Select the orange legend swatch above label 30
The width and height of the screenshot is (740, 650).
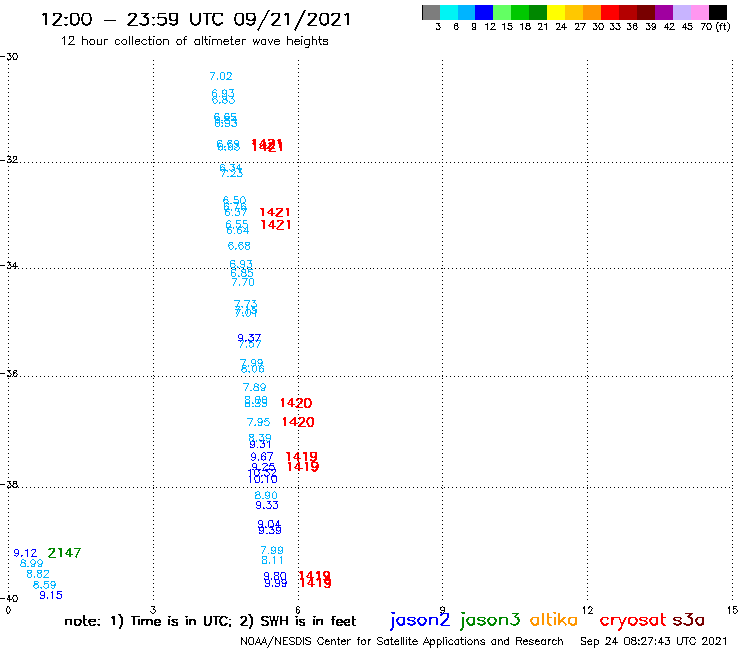(592, 12)
